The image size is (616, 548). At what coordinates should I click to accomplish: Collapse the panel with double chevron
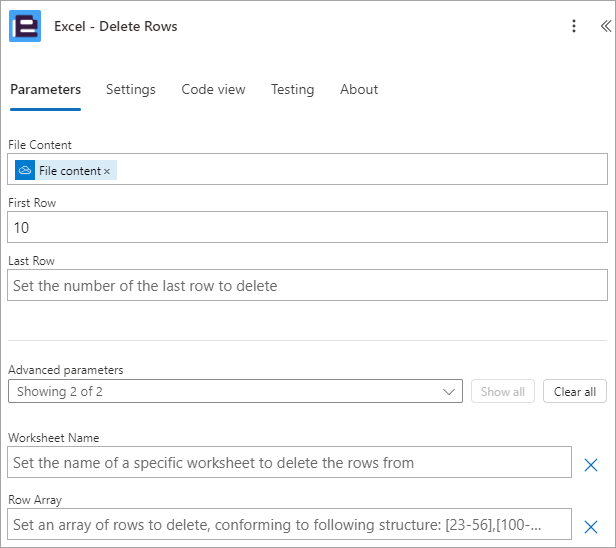[606, 26]
